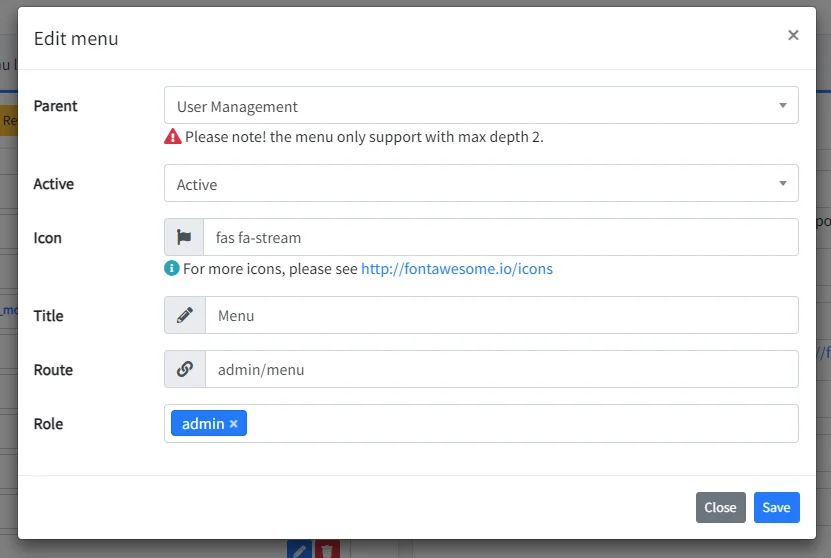The width and height of the screenshot is (831, 558).
Task: Remove the admin role tag with its x
Action: 234,424
